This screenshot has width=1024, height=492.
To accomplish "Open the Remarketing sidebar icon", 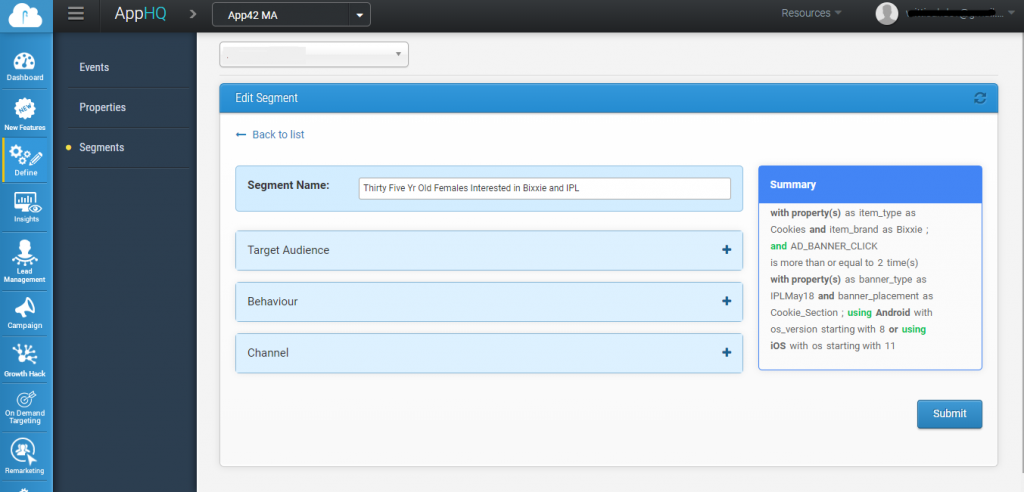I will (25, 454).
